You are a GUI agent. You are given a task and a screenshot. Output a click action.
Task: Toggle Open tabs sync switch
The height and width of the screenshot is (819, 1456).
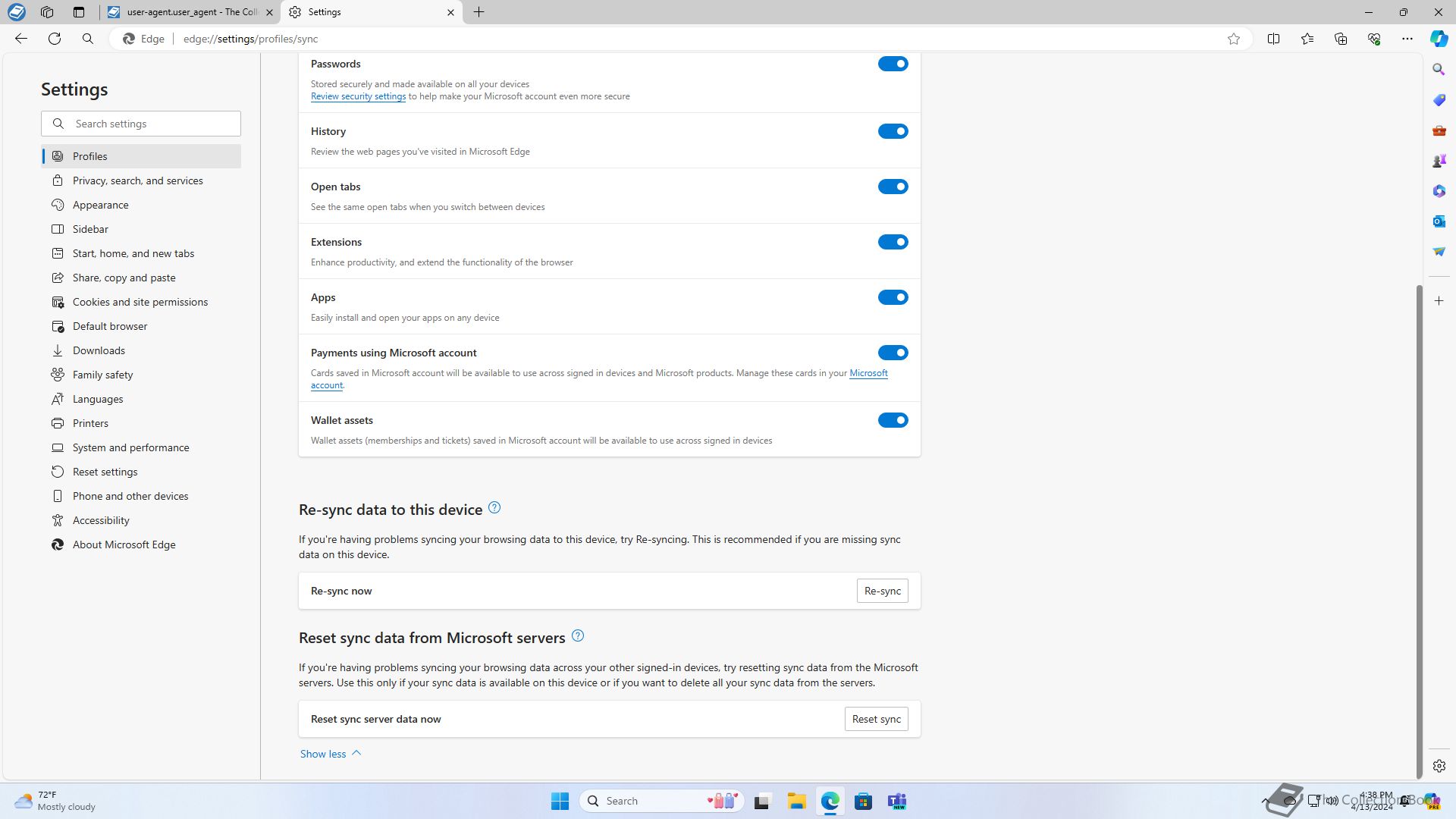point(893,187)
